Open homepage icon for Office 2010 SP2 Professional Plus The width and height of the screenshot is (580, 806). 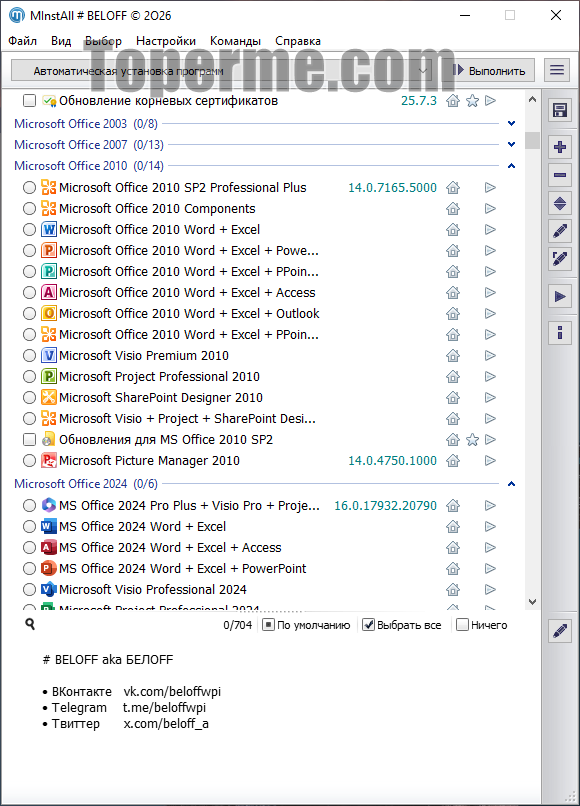(x=452, y=188)
